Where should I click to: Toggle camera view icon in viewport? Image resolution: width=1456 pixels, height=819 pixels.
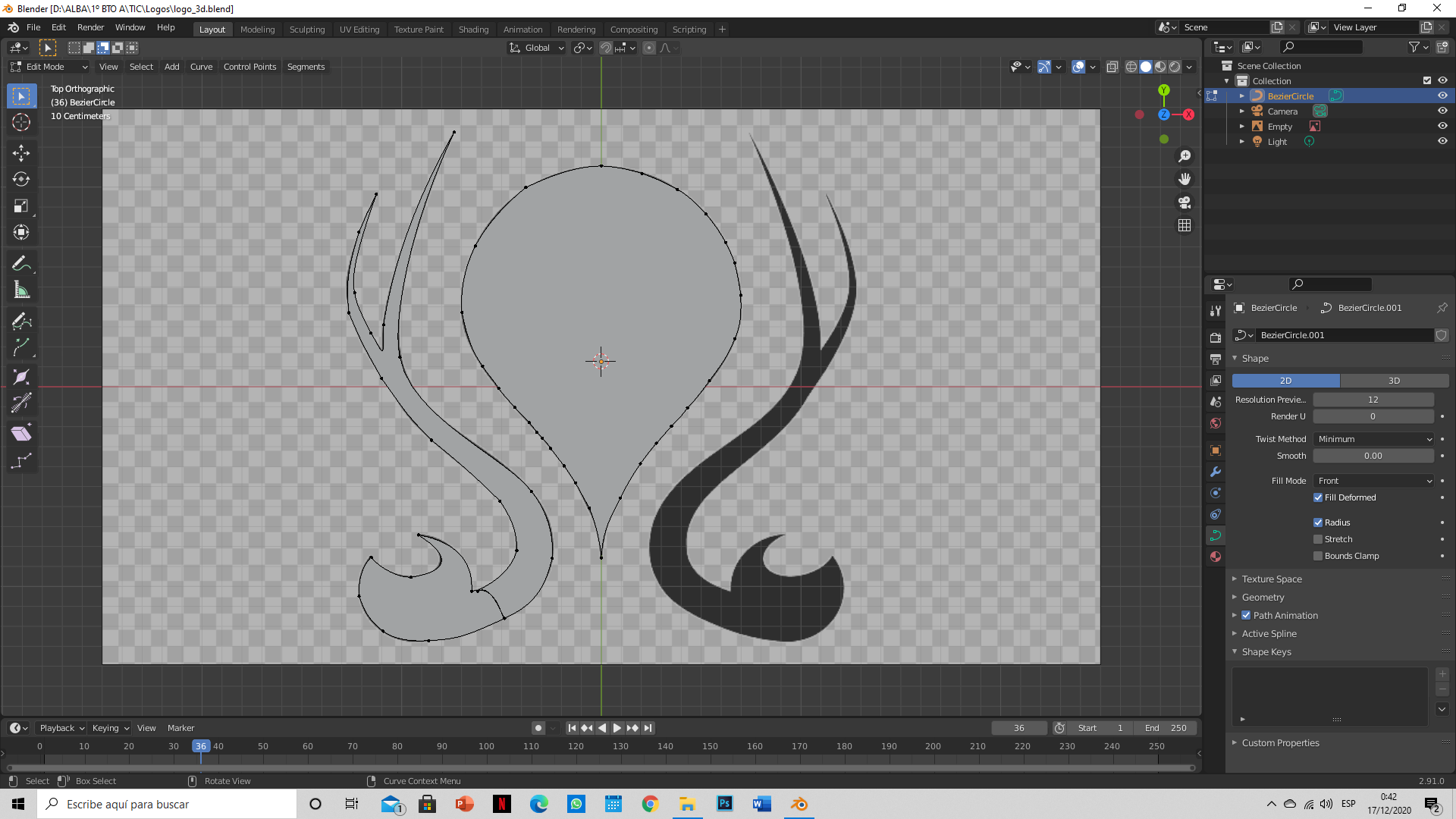pyautogui.click(x=1185, y=202)
